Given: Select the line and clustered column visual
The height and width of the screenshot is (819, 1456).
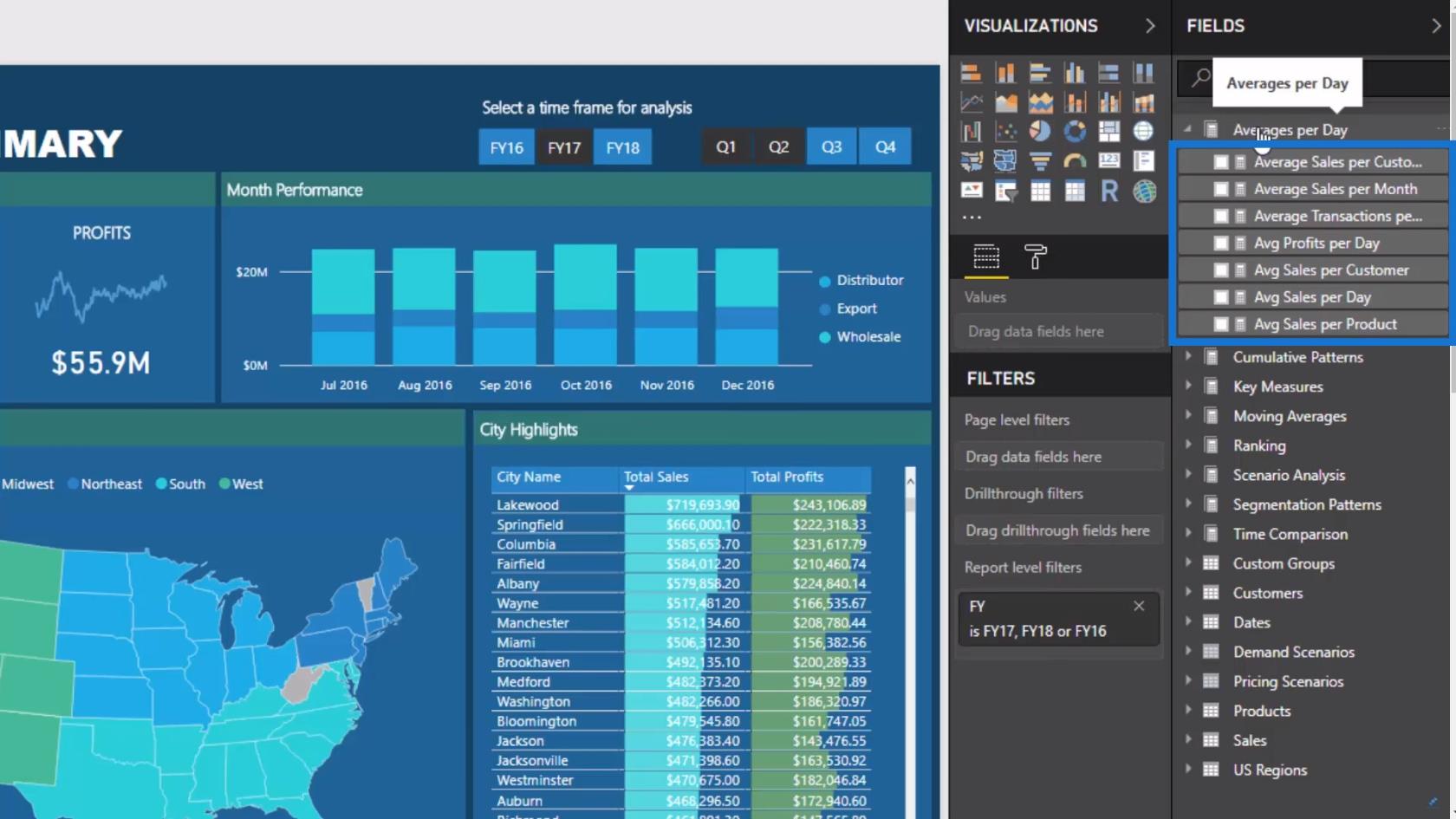Looking at the screenshot, I should tap(1108, 102).
